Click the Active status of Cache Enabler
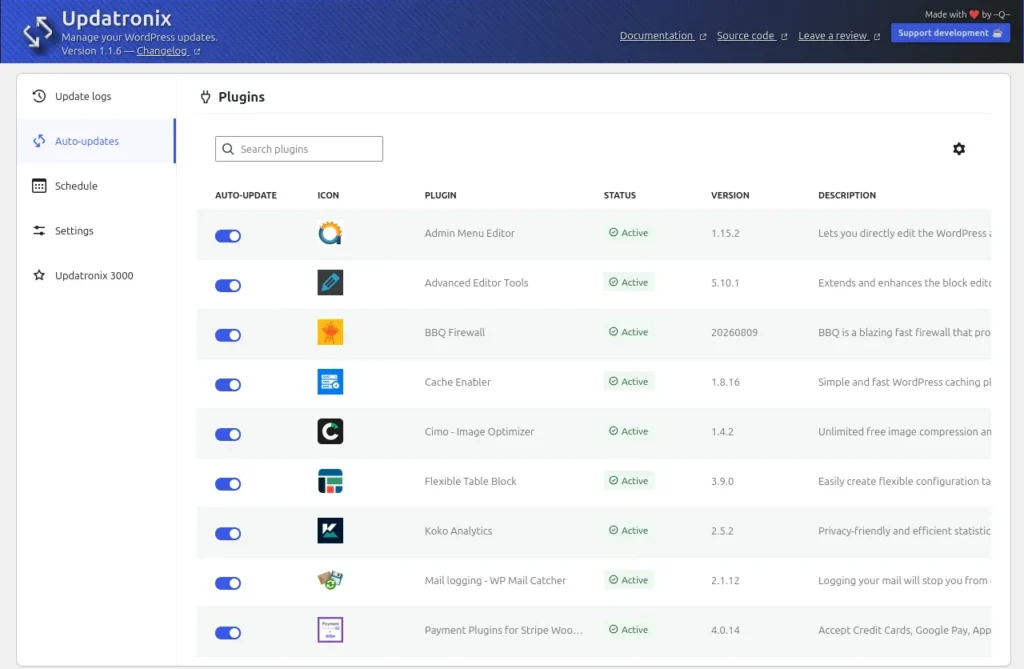Image resolution: width=1024 pixels, height=669 pixels. click(x=628, y=382)
